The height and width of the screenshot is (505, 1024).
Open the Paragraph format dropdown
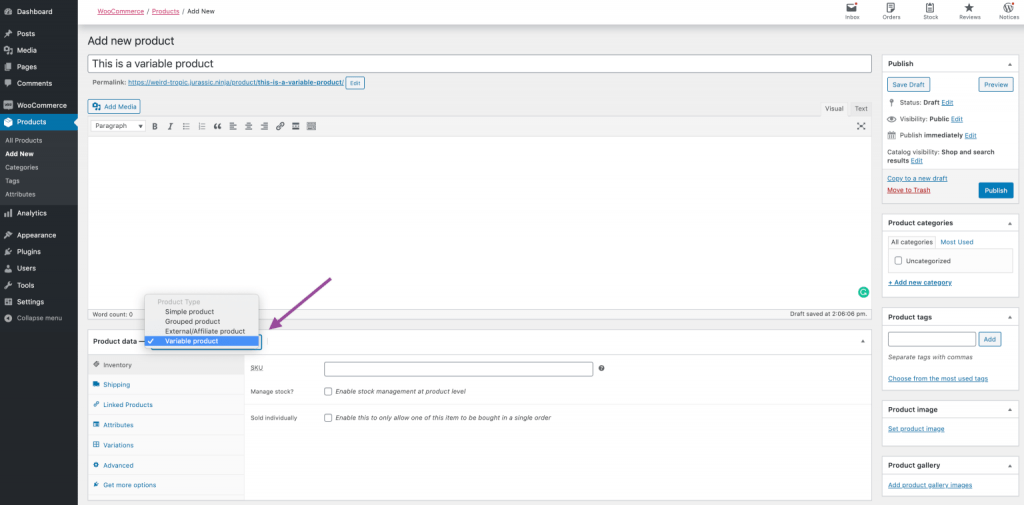(x=119, y=126)
